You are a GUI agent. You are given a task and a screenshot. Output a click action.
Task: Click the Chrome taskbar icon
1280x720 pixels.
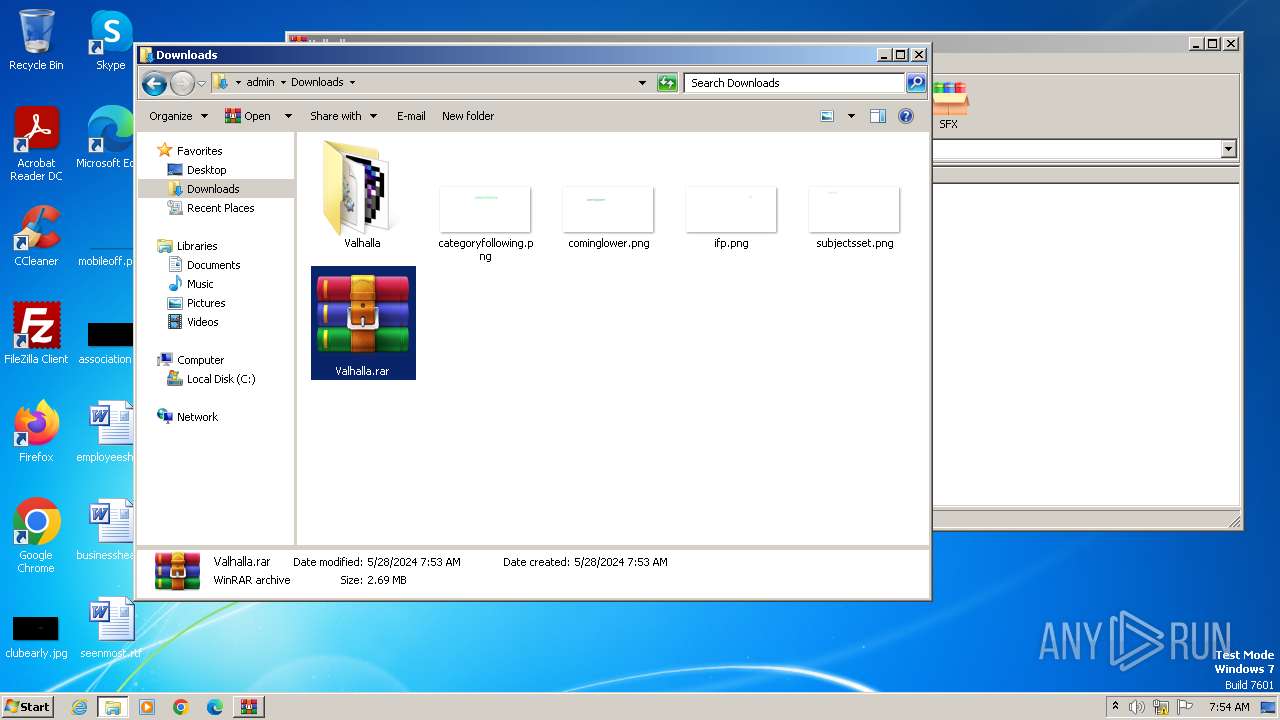tap(180, 707)
